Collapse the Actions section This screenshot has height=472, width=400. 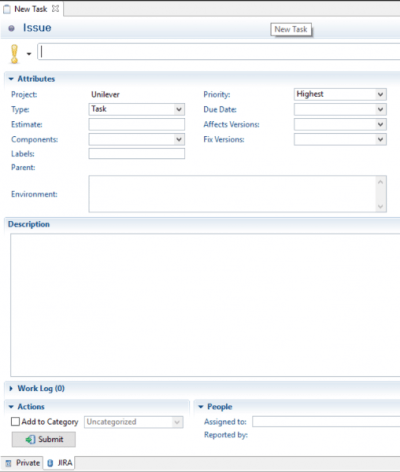pyautogui.click(x=11, y=407)
